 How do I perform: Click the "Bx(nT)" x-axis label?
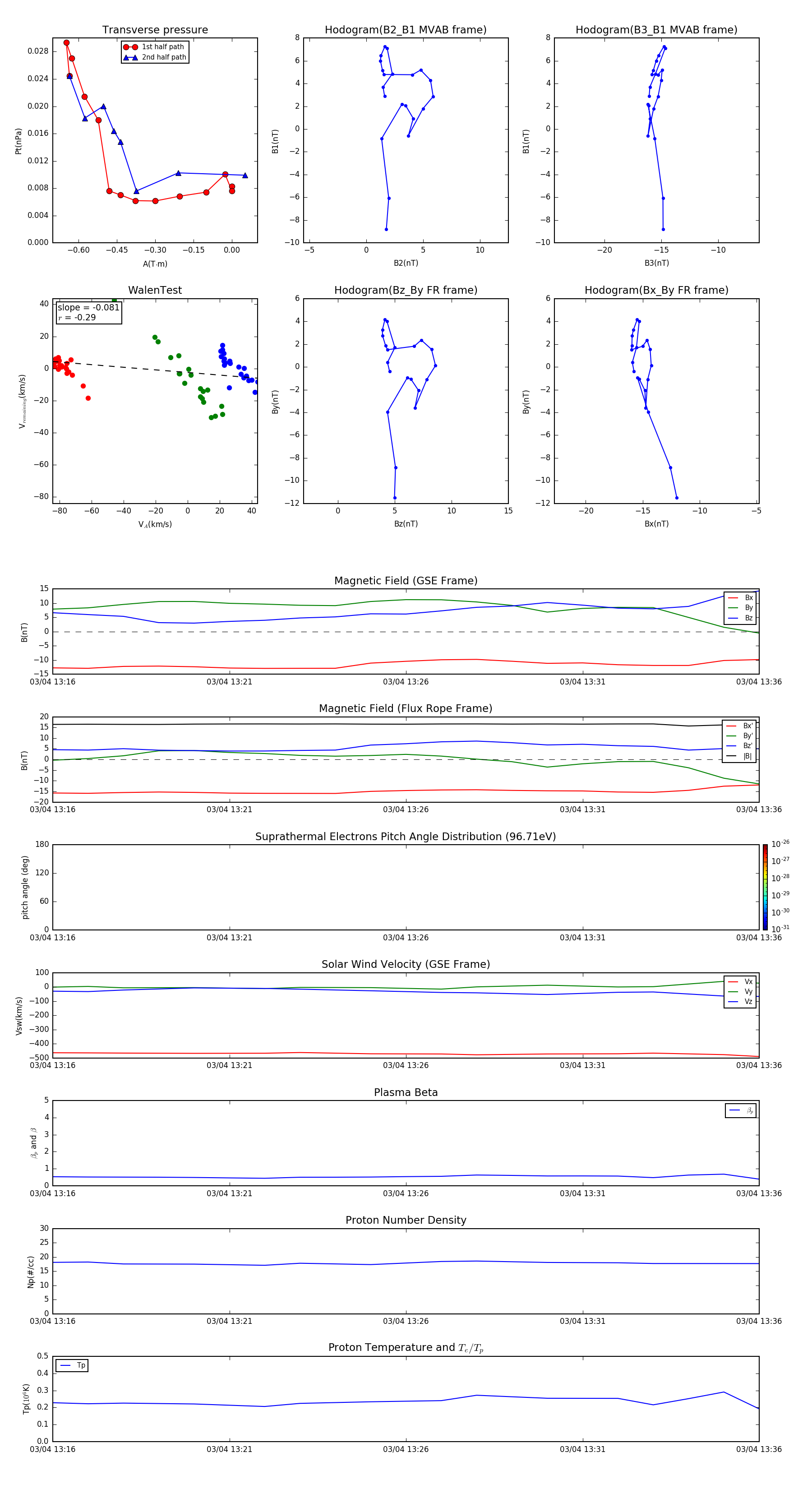pos(656,524)
